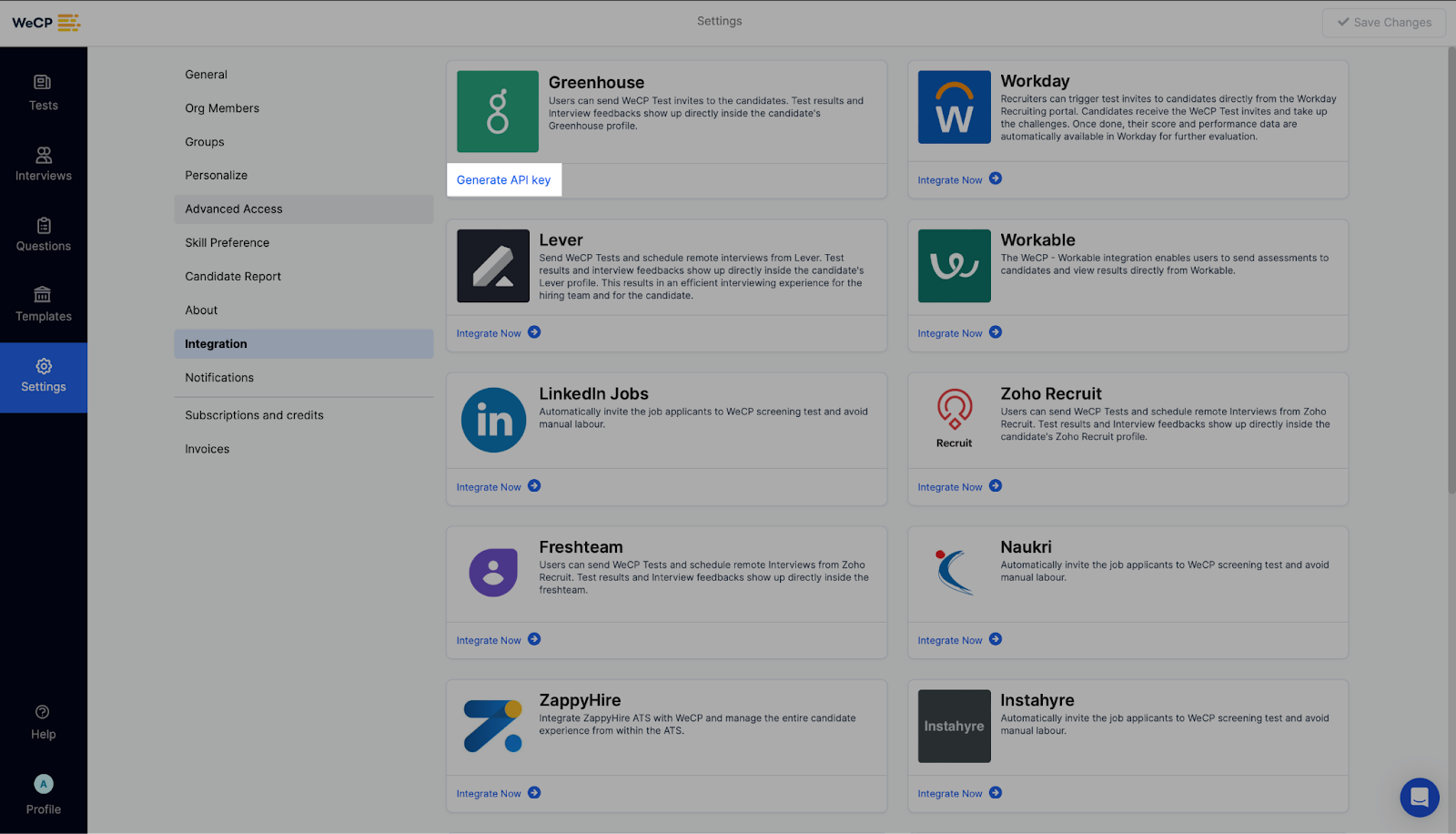Click the Instahyre logo tile
This screenshot has height=834, width=1456.
click(955, 726)
